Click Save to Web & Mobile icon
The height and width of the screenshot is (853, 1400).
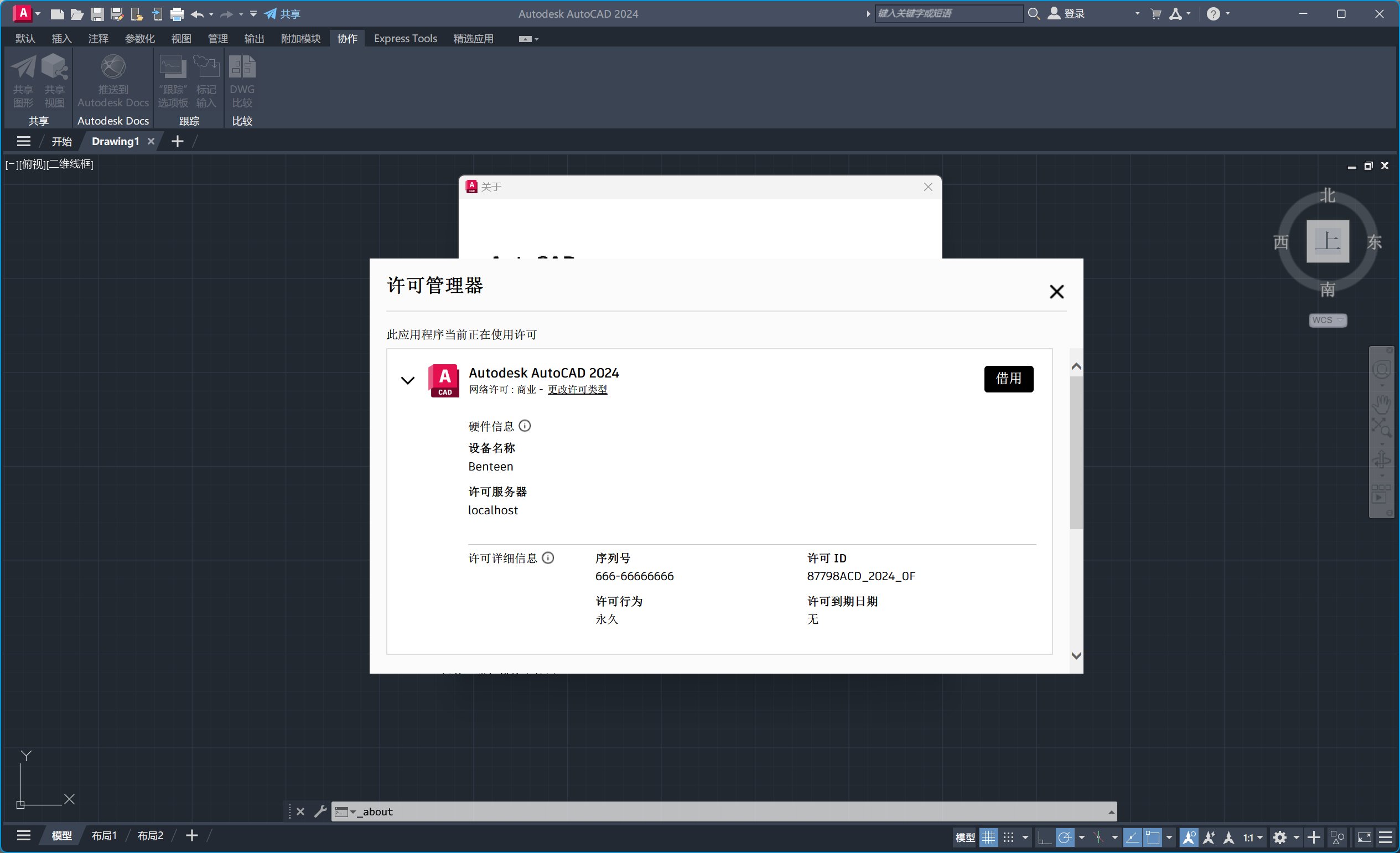(157, 14)
